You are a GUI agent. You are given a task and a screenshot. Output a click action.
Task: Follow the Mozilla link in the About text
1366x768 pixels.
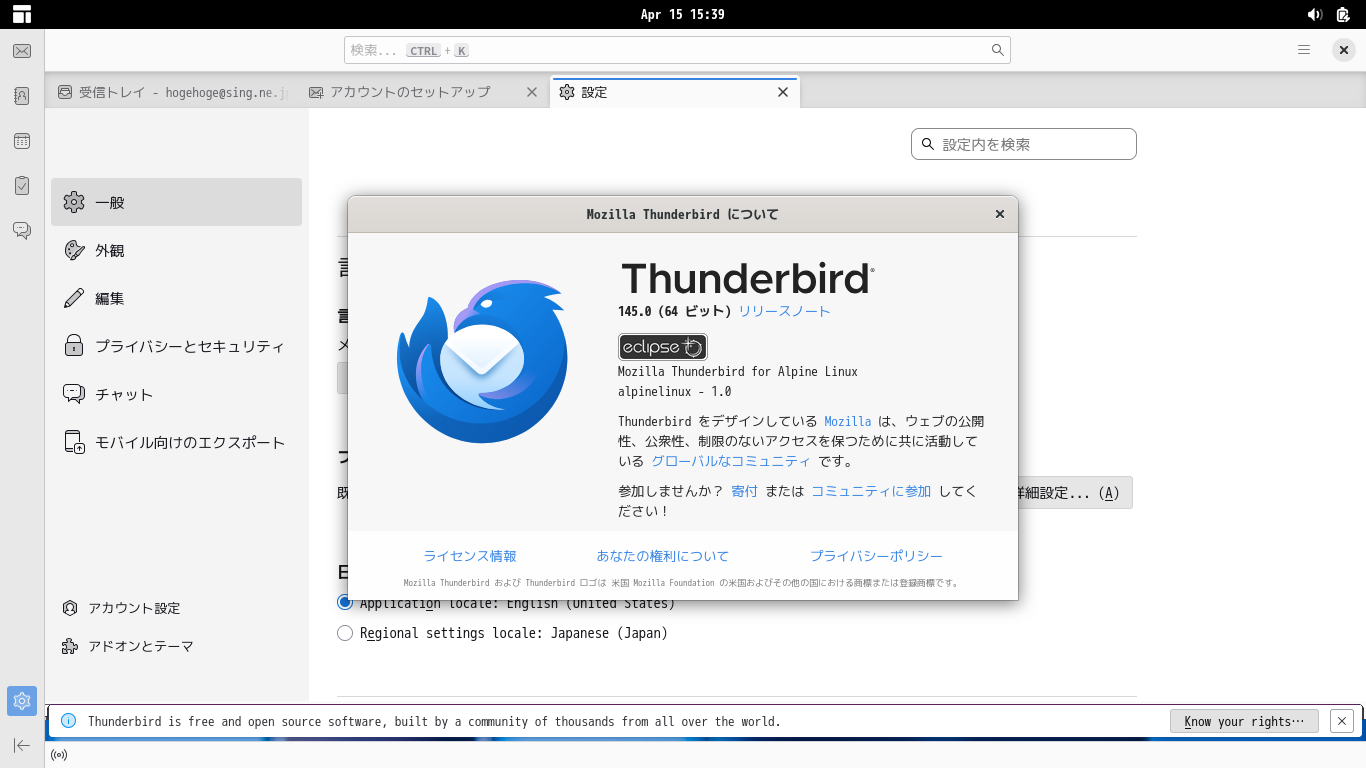click(848, 421)
